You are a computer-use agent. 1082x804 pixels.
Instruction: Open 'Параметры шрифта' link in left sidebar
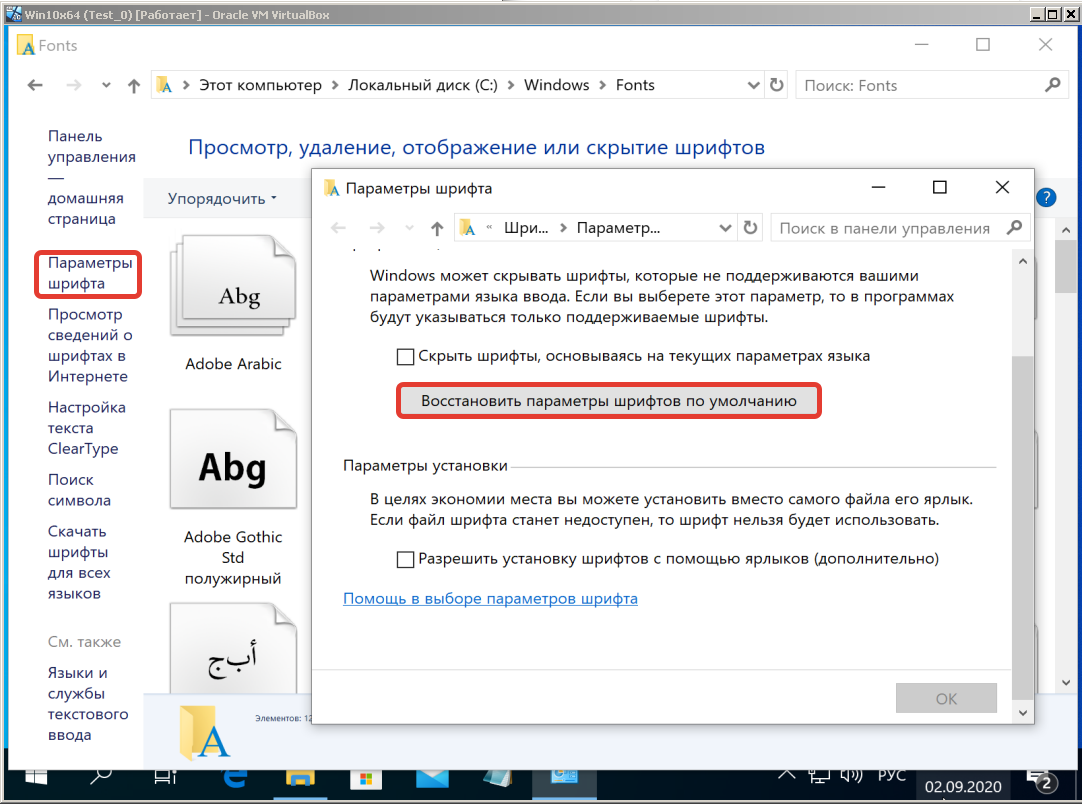(89, 273)
